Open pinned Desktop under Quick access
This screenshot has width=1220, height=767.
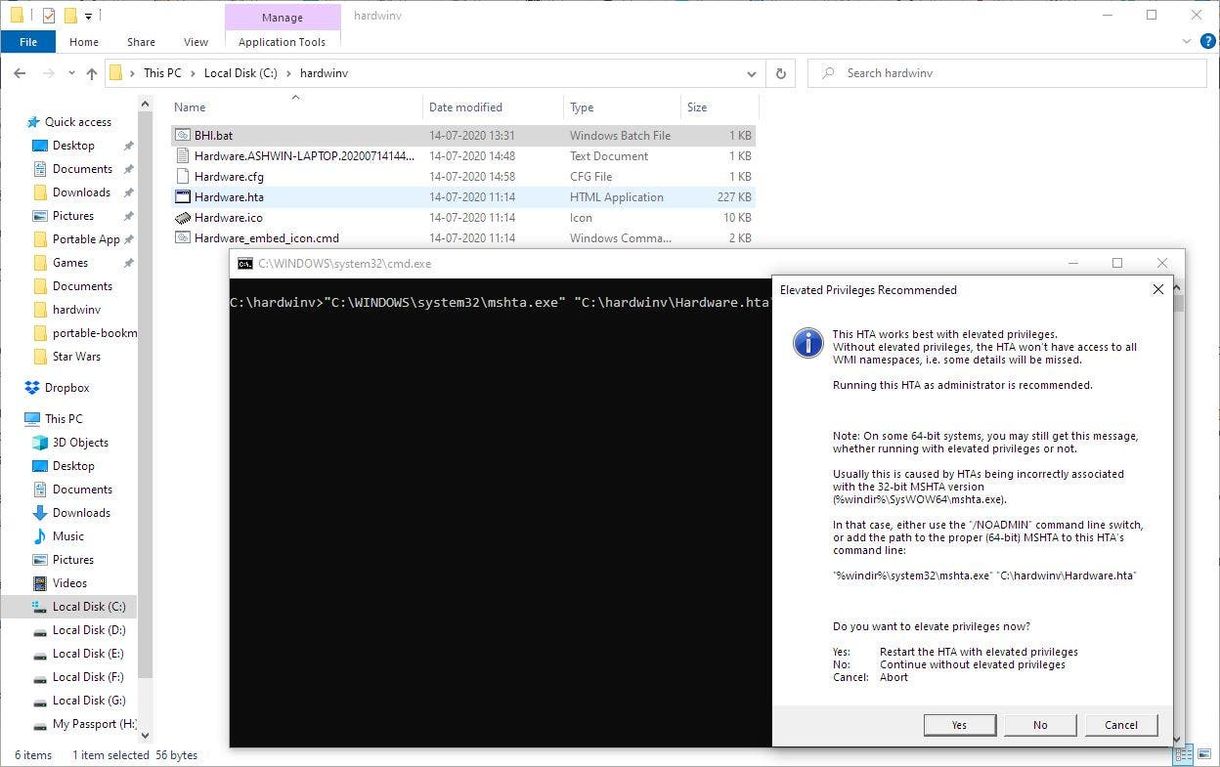pos(73,145)
